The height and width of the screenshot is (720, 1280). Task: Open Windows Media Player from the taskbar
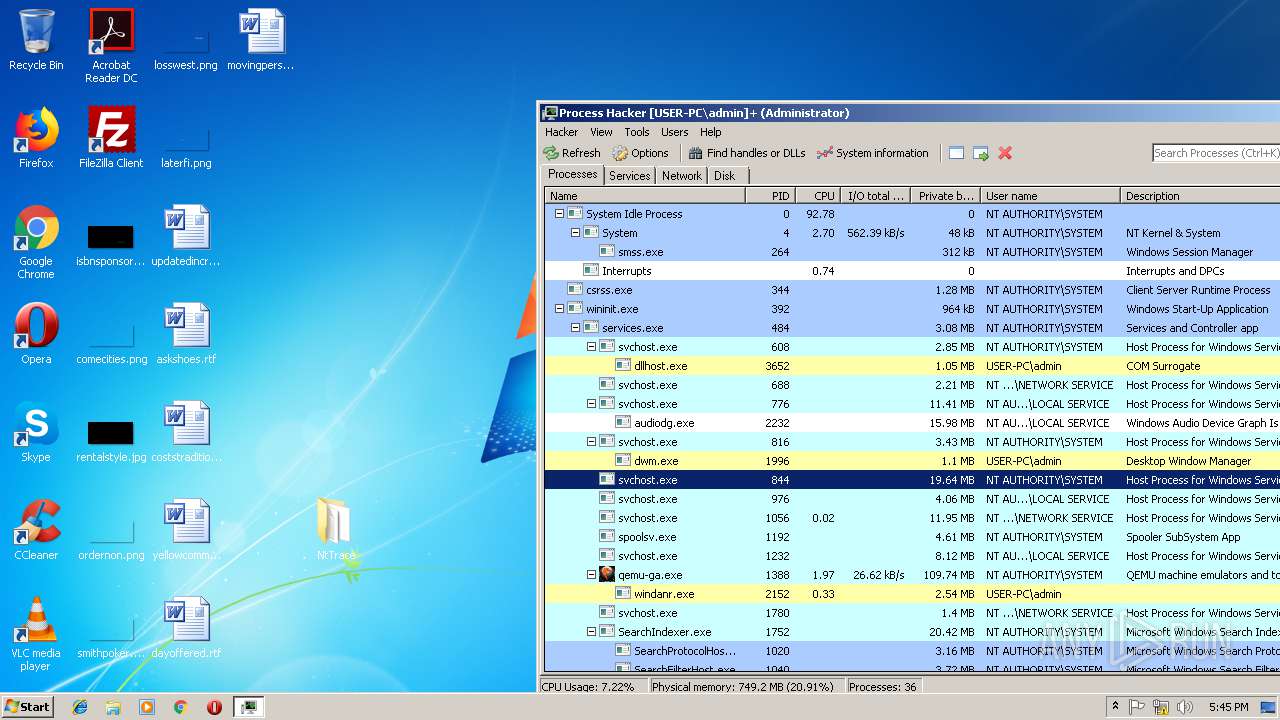click(x=147, y=707)
